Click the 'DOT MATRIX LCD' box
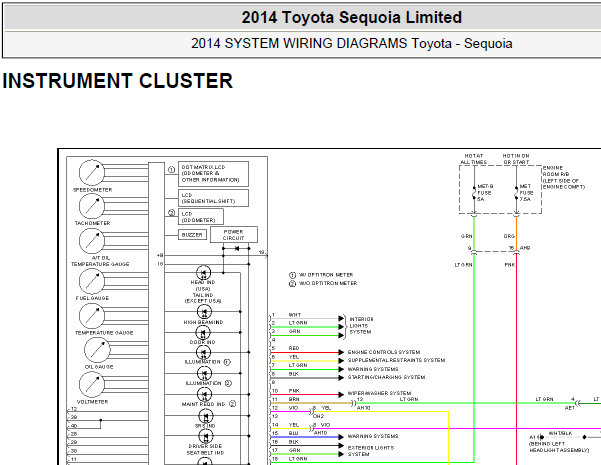This screenshot has height=465, width=601. click(213, 174)
